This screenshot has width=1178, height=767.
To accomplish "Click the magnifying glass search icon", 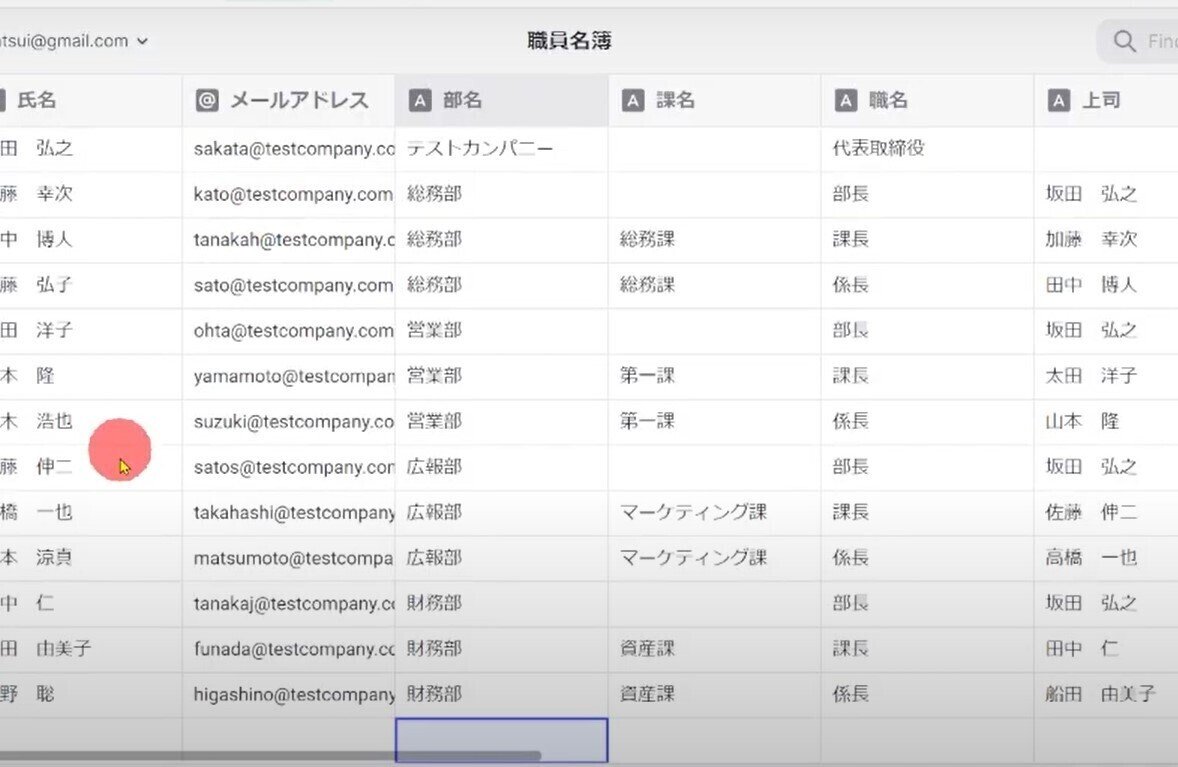I will click(1122, 42).
